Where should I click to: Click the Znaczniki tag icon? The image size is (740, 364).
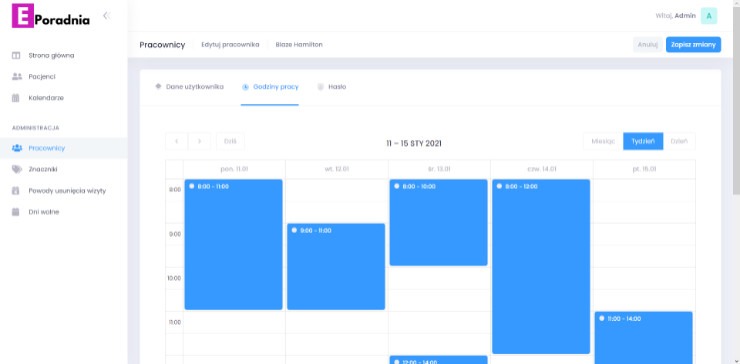click(17, 169)
